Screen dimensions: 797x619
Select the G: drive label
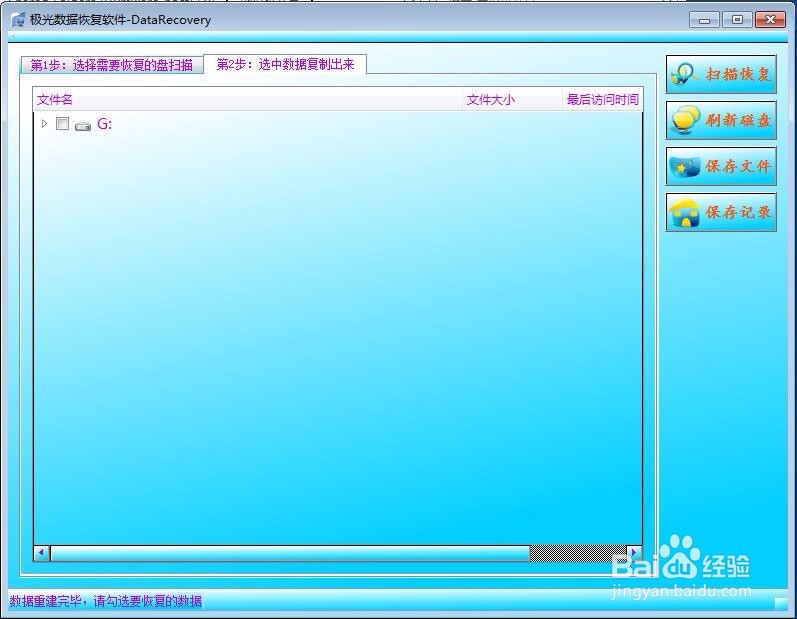pyautogui.click(x=104, y=124)
